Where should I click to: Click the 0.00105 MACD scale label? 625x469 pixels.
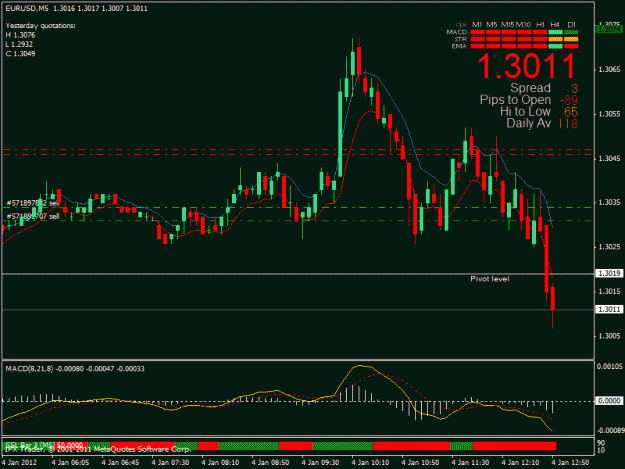click(610, 367)
